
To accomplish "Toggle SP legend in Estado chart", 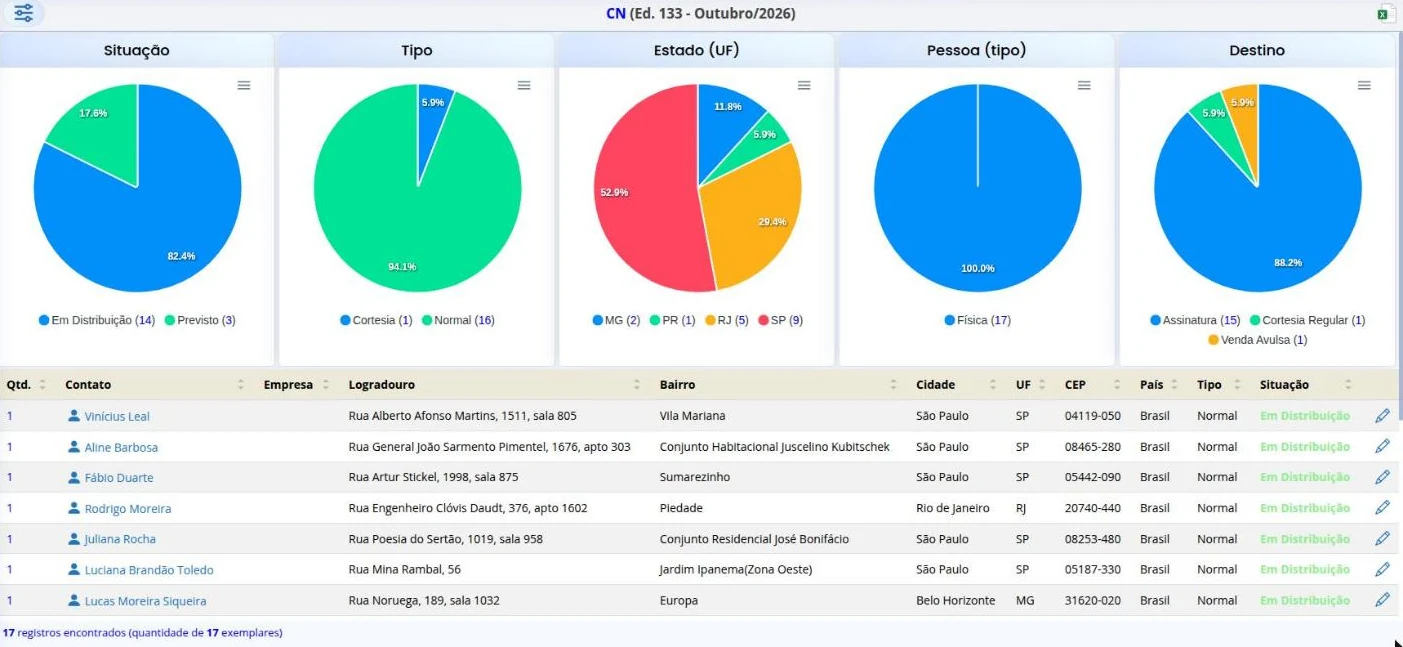I will tap(781, 320).
